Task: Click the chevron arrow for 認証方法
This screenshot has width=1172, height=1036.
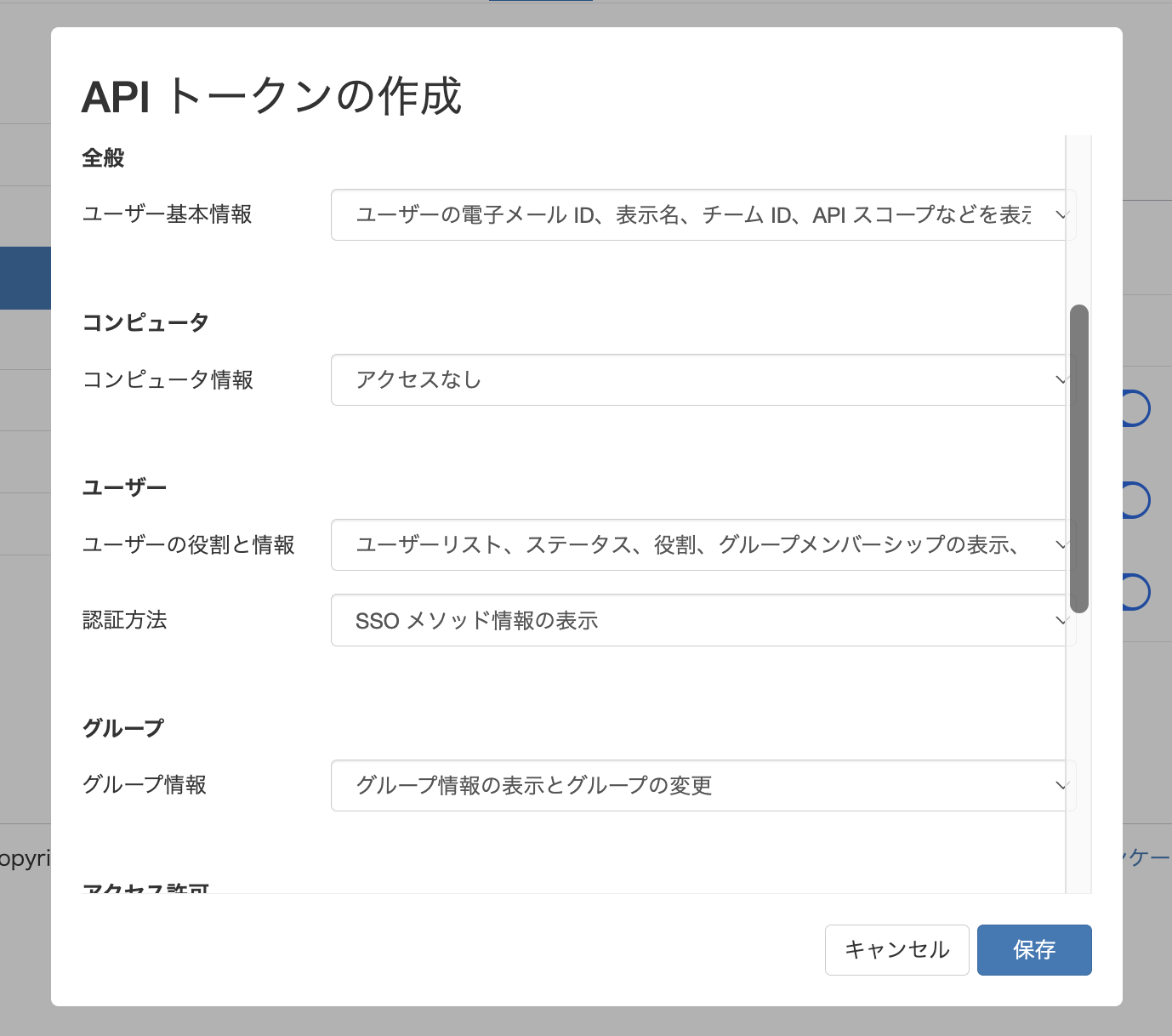Action: coord(1060,620)
